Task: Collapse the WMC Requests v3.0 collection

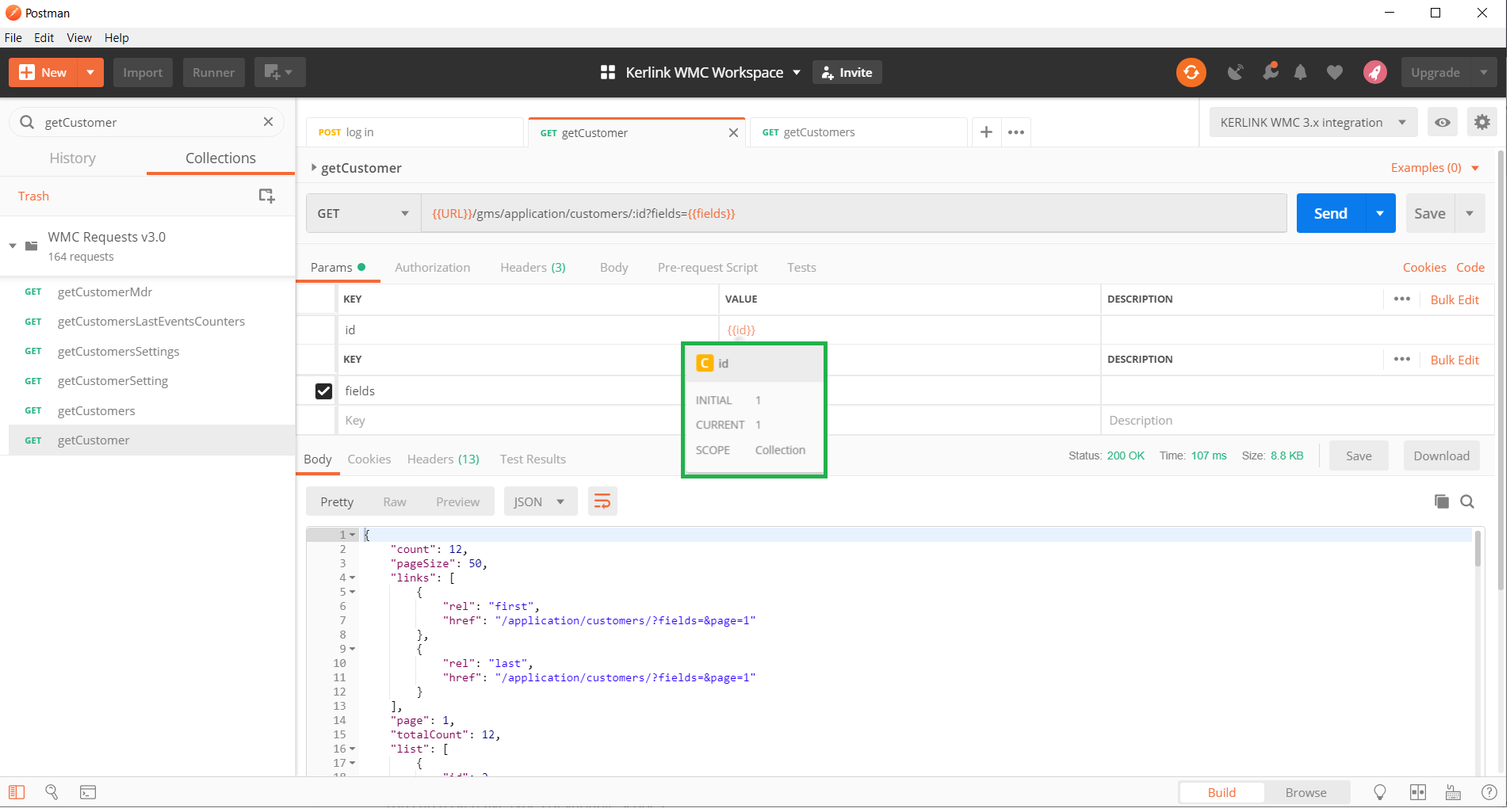Action: 12,246
